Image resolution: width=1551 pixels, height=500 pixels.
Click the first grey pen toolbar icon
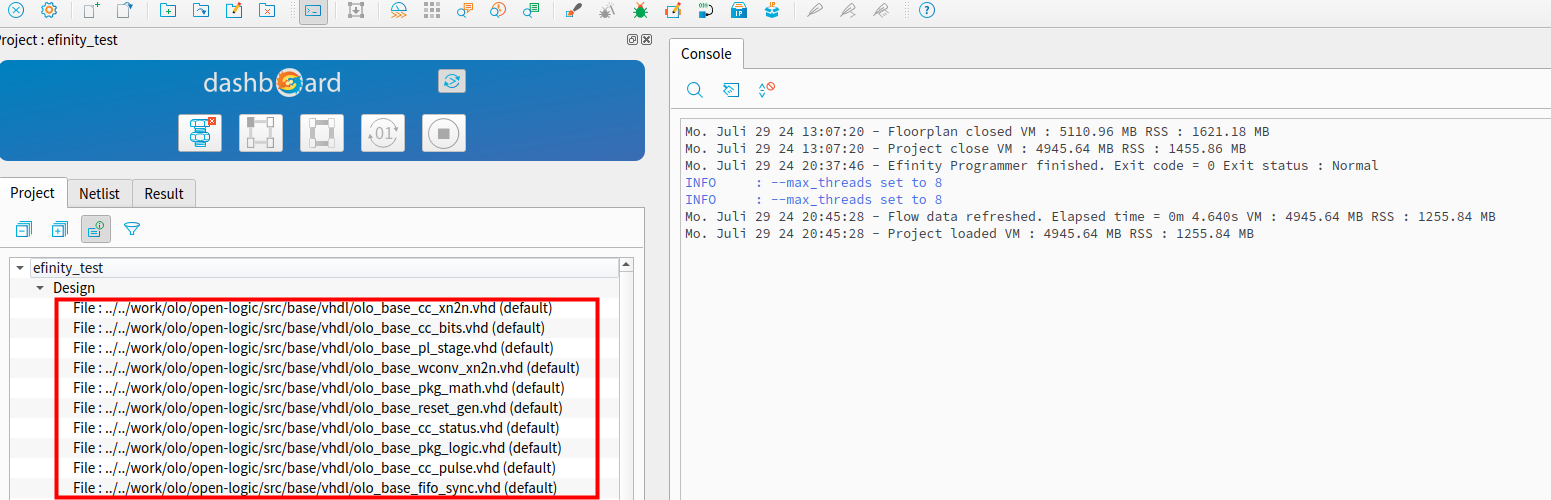click(815, 11)
